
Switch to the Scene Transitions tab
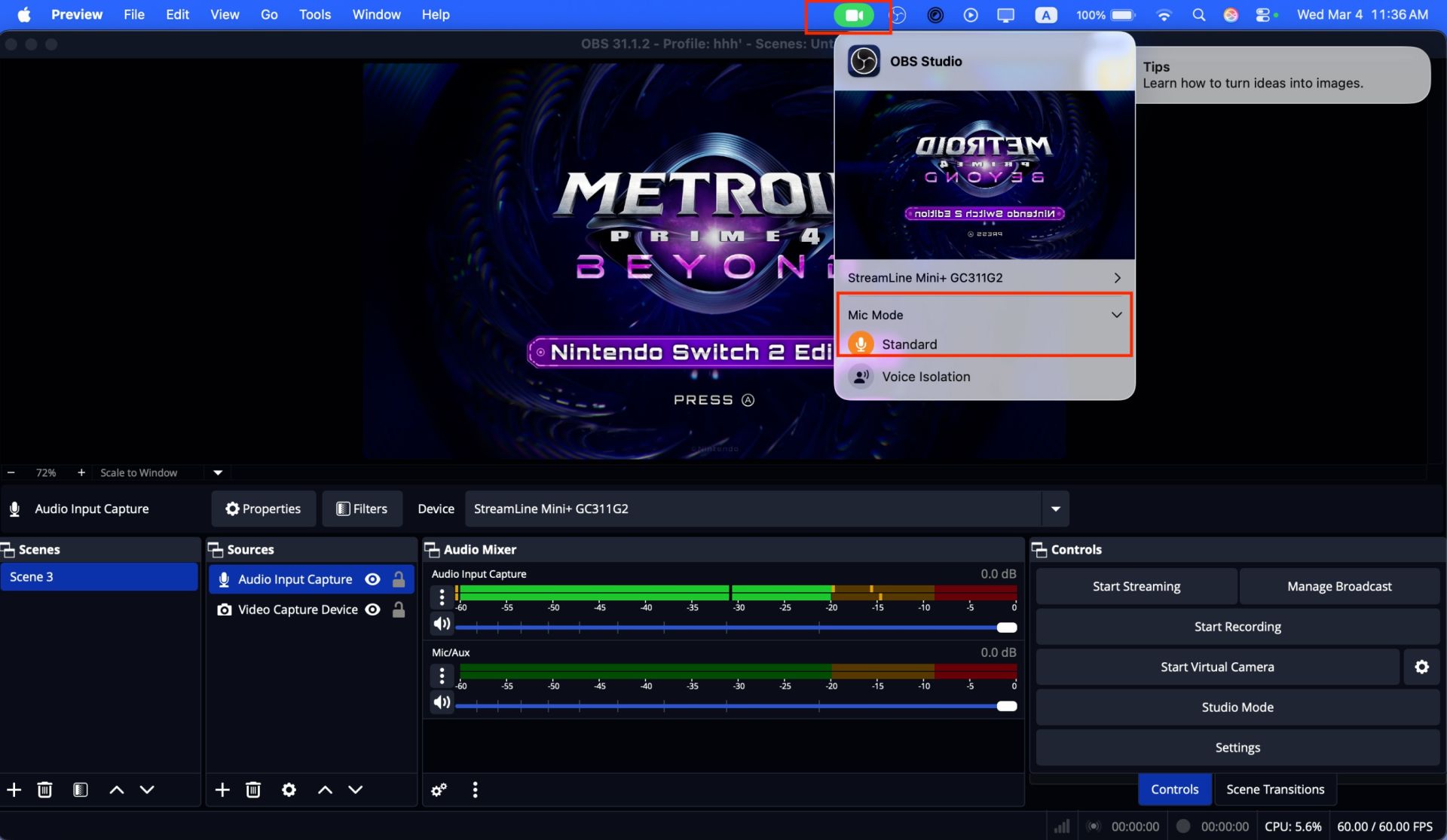(1275, 790)
